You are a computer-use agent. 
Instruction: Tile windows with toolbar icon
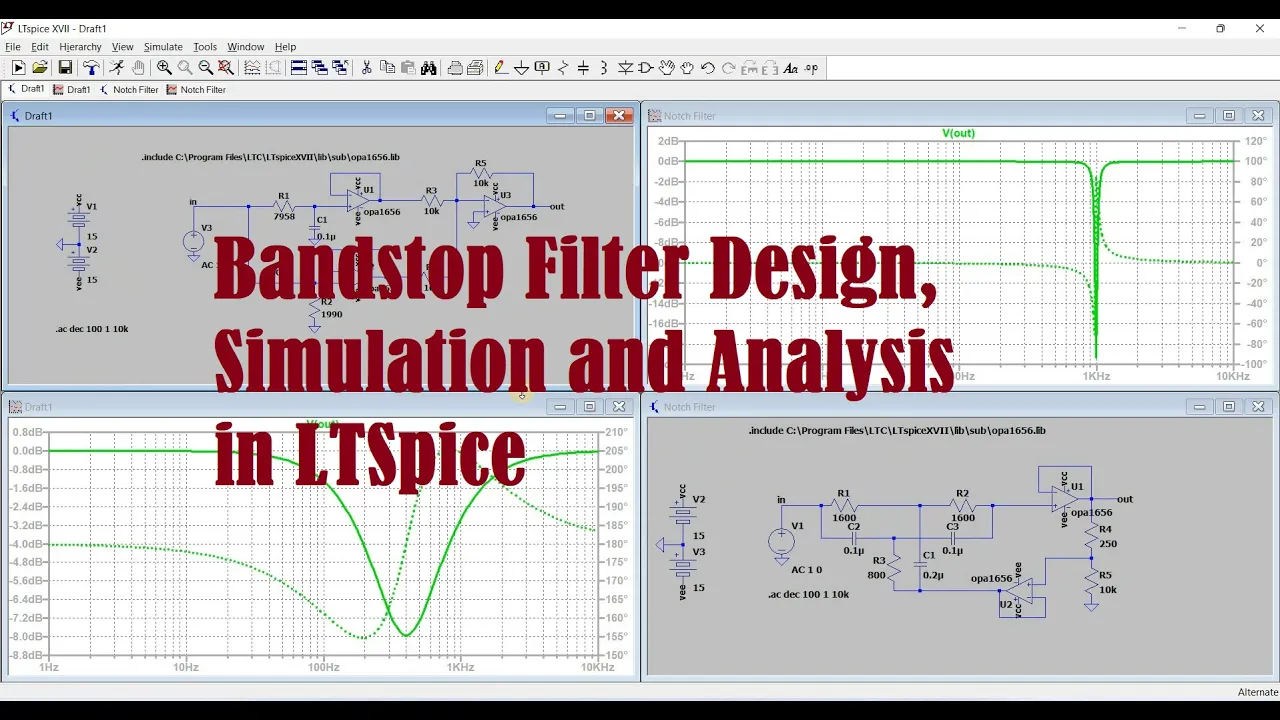click(x=298, y=68)
